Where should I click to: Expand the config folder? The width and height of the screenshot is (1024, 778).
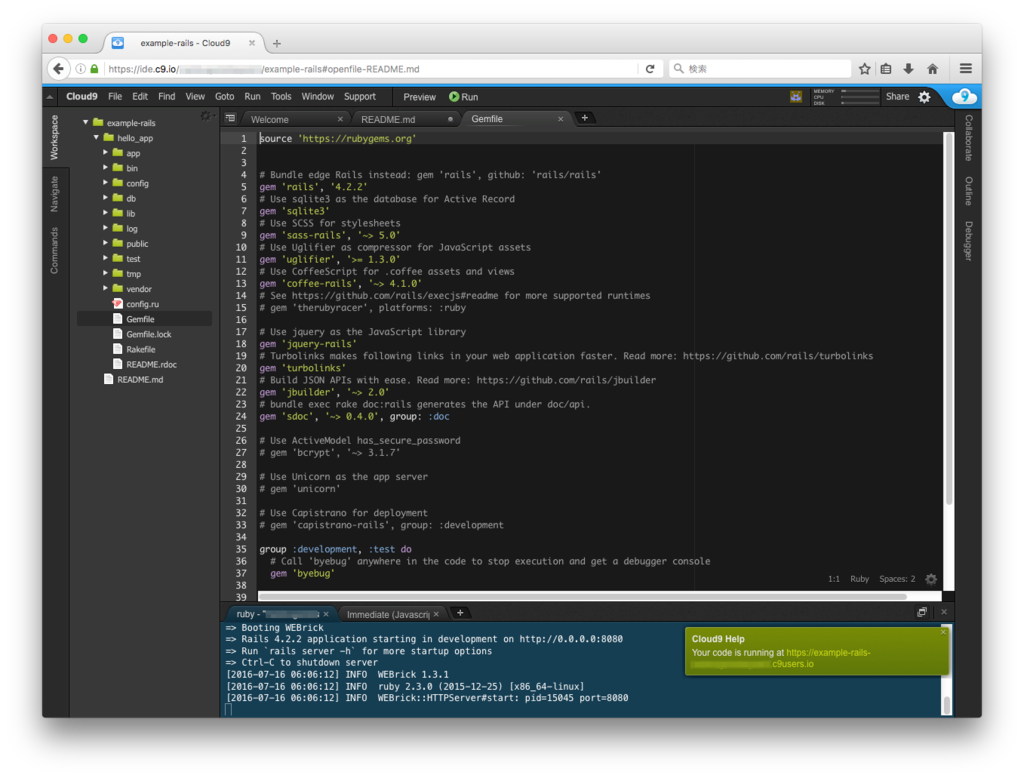coord(105,182)
